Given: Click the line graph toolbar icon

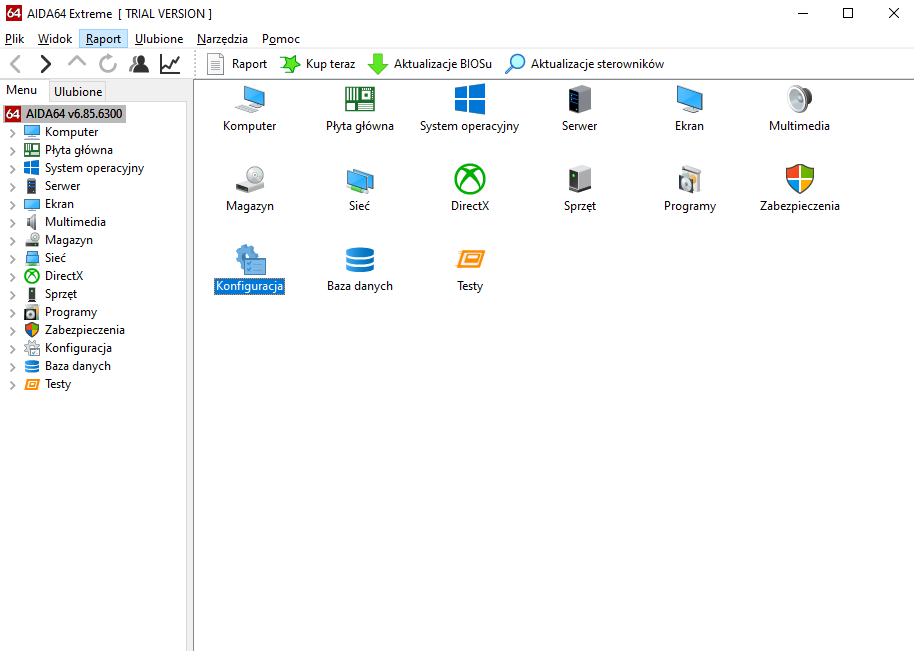Looking at the screenshot, I should click(x=170, y=64).
